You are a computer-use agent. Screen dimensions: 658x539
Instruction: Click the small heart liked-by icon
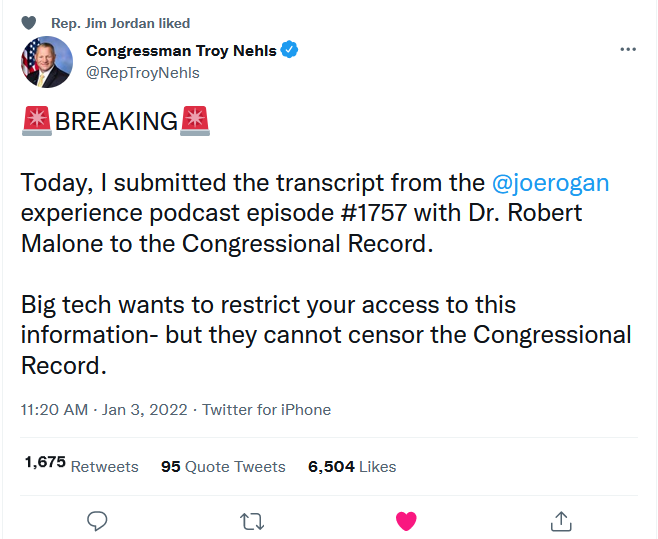(30, 23)
